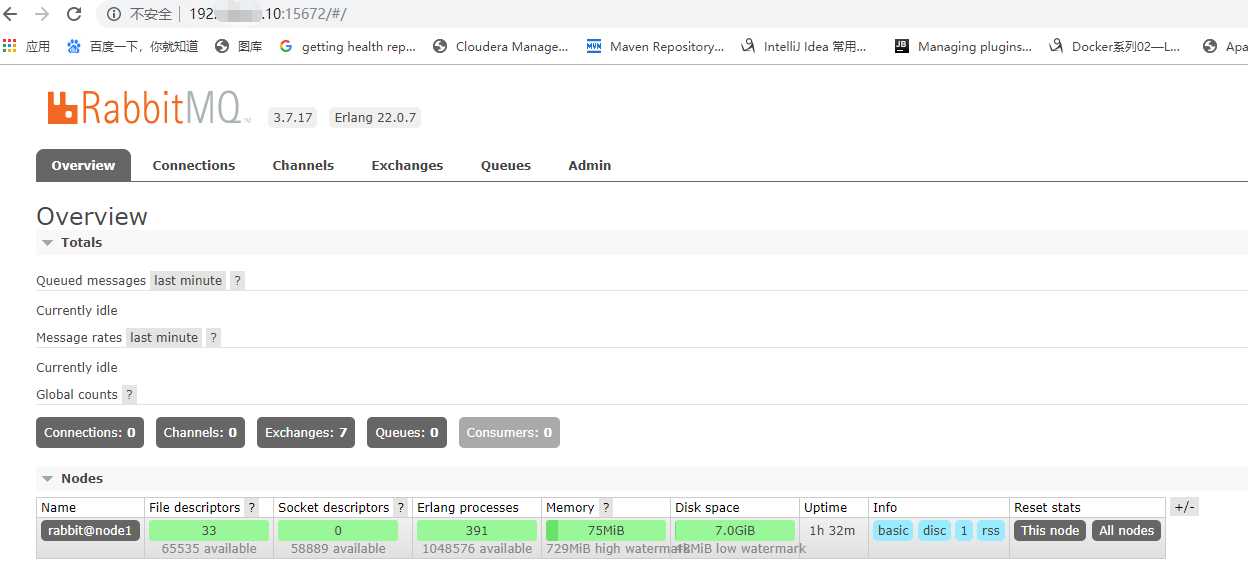The width and height of the screenshot is (1248, 583).
Task: Switch to the Overview tab
Action: pyautogui.click(x=83, y=165)
